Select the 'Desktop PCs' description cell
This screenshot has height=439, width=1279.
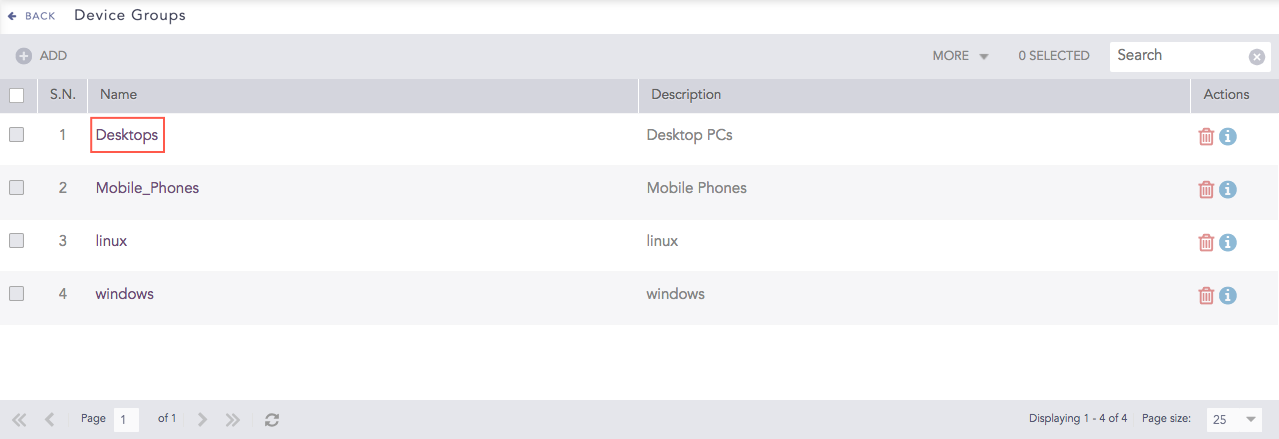(689, 134)
